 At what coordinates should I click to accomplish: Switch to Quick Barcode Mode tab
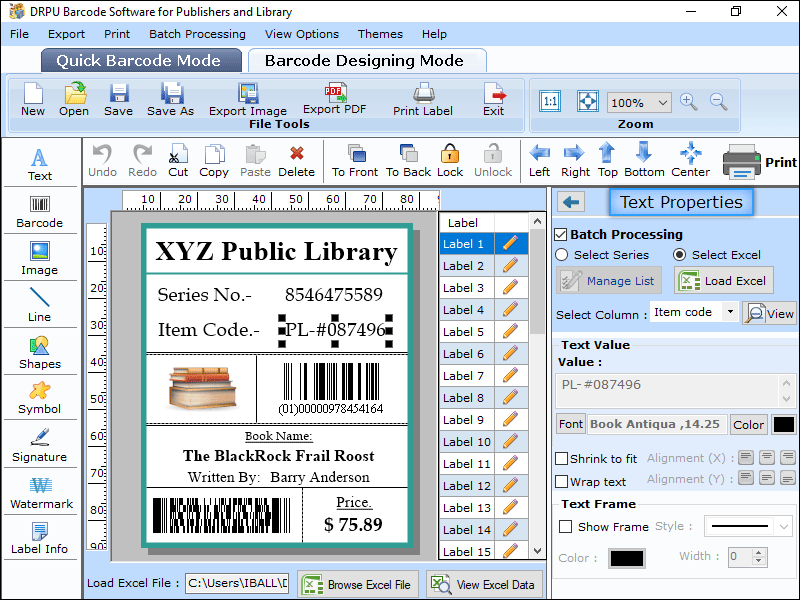(141, 61)
